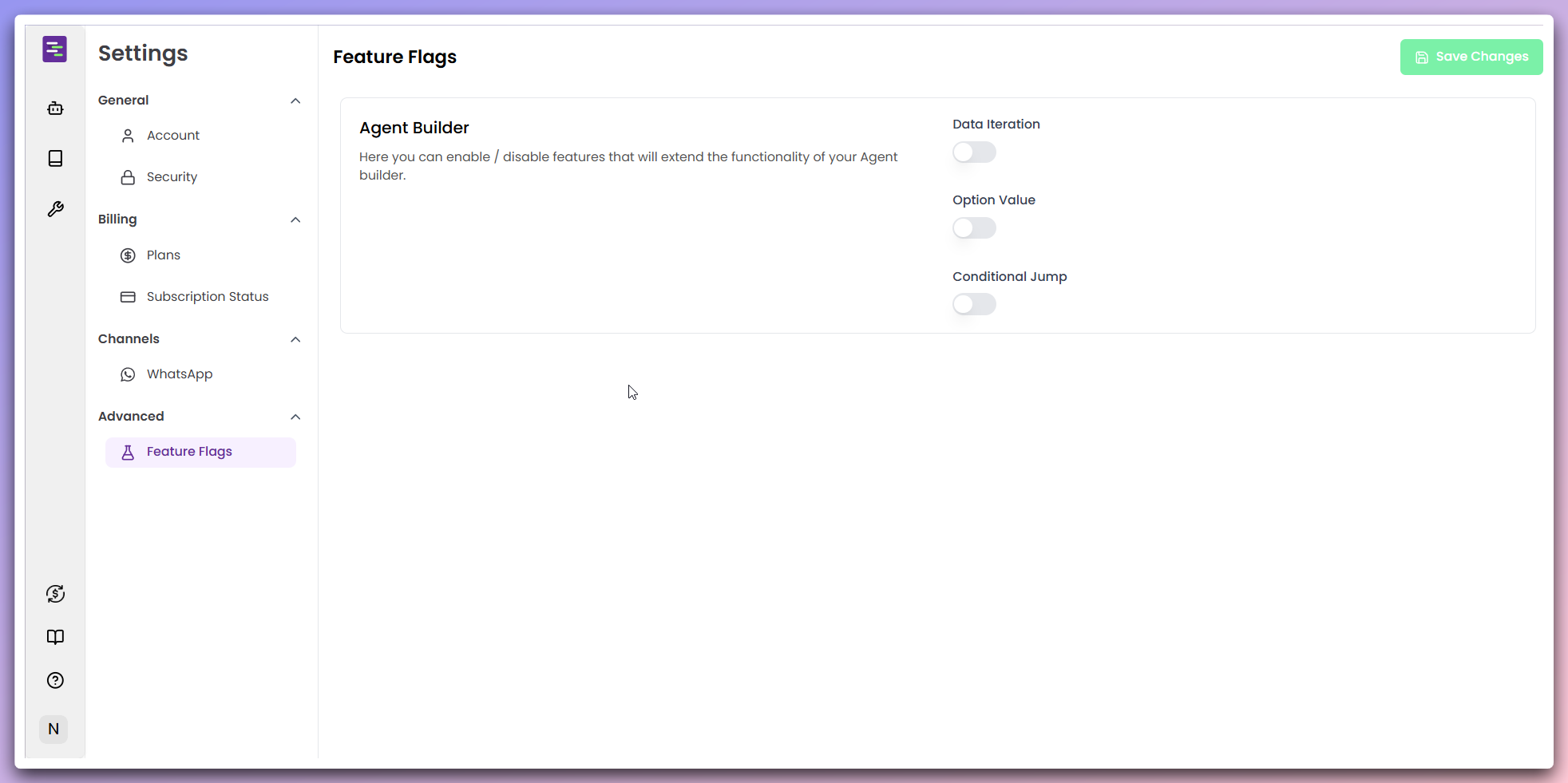Turn on the Option Value switch

(x=974, y=228)
